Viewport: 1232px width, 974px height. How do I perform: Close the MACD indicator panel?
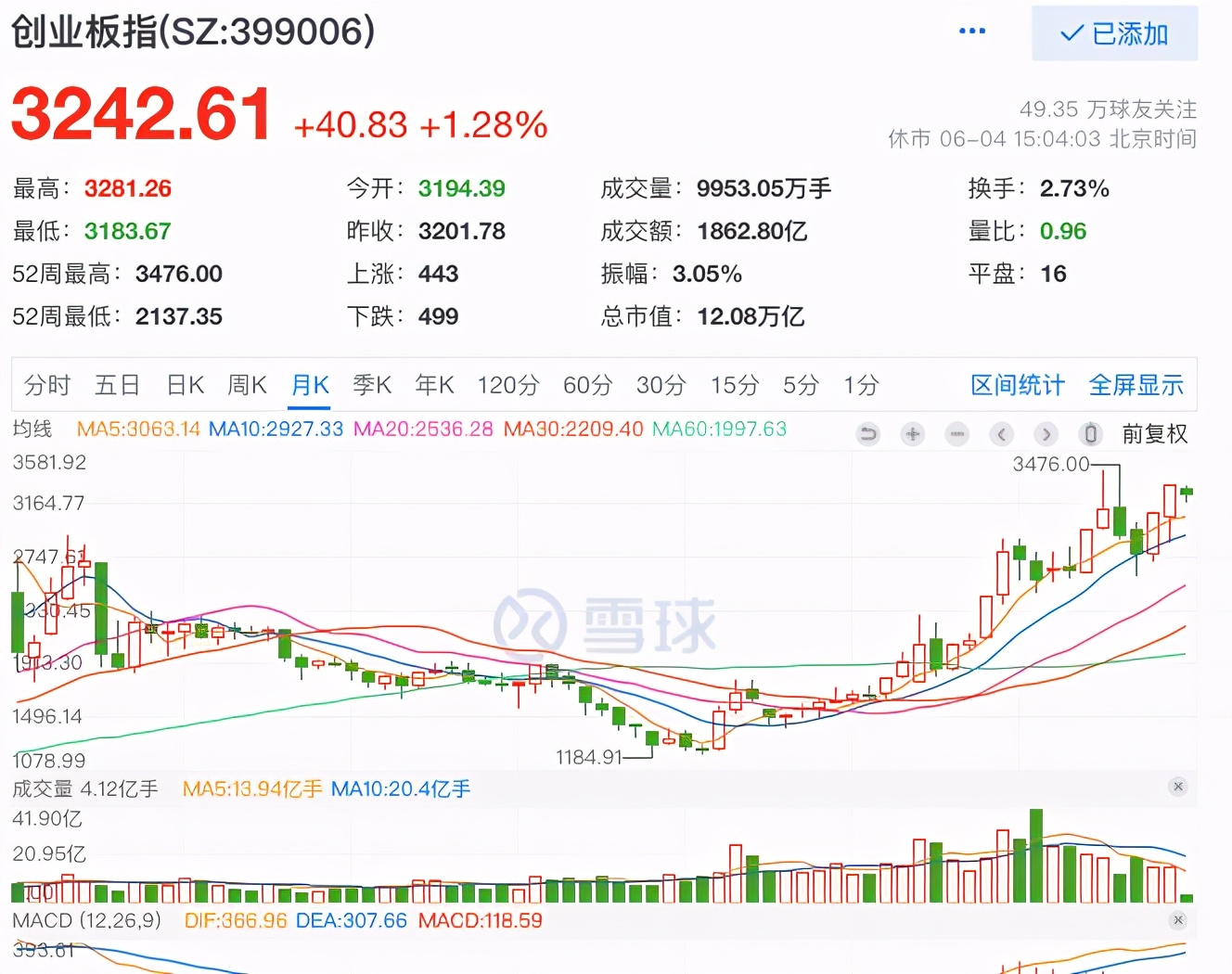tap(1178, 920)
